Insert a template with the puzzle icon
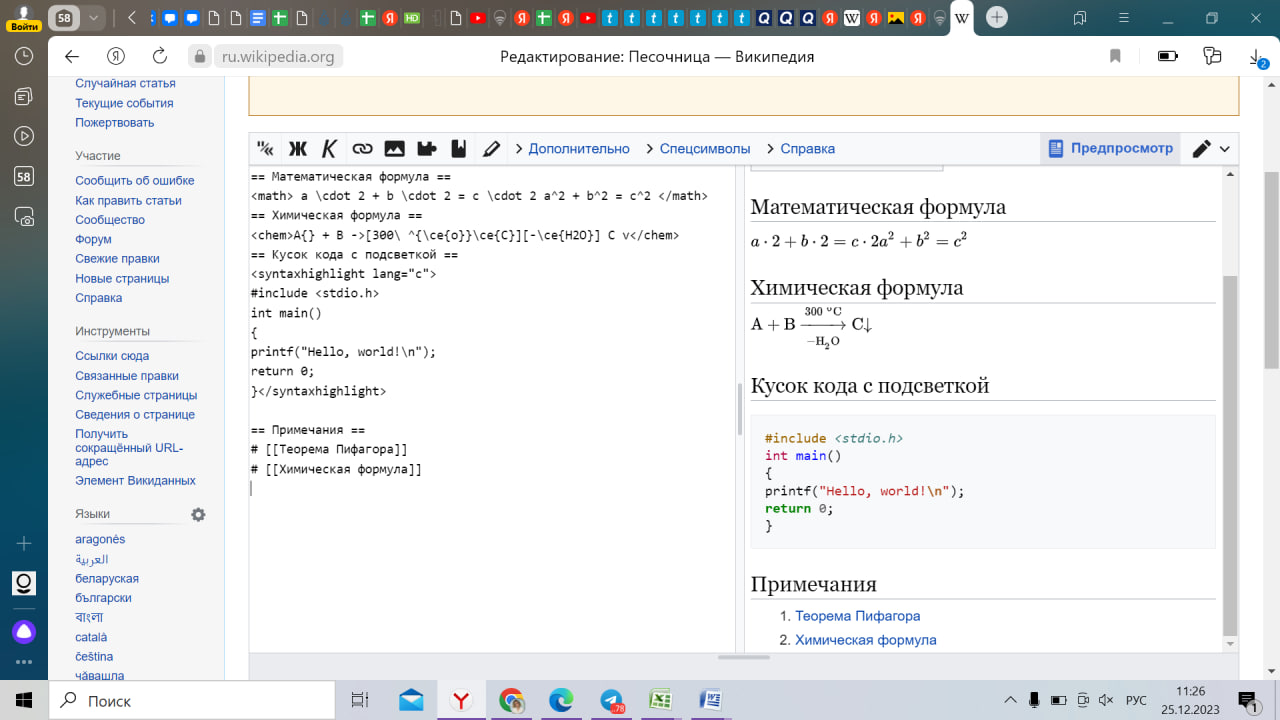The height and width of the screenshot is (720, 1280). click(x=427, y=149)
